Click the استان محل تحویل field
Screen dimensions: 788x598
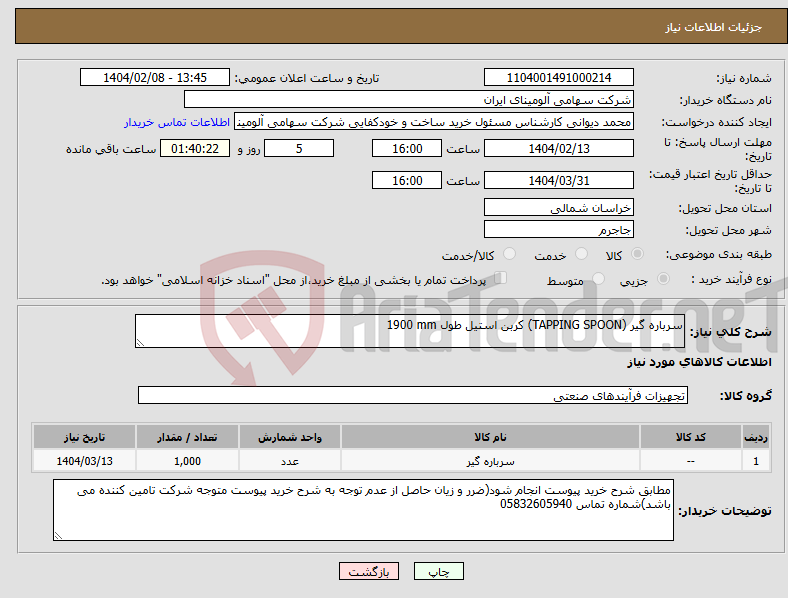point(558,208)
